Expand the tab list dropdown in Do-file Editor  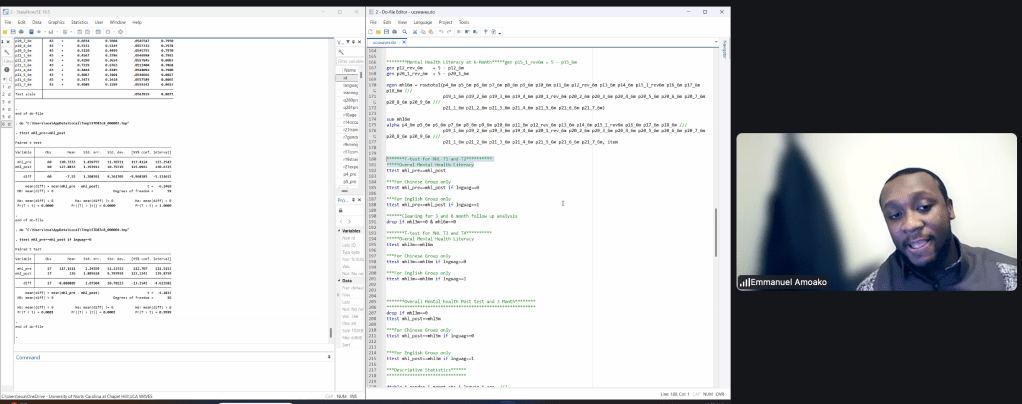click(716, 42)
